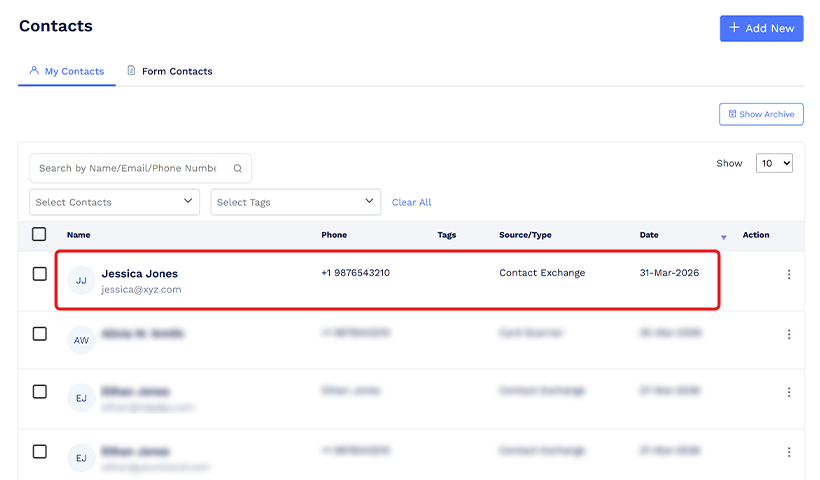Click the AW contact avatar
The width and height of the screenshot is (820, 480).
click(81, 340)
